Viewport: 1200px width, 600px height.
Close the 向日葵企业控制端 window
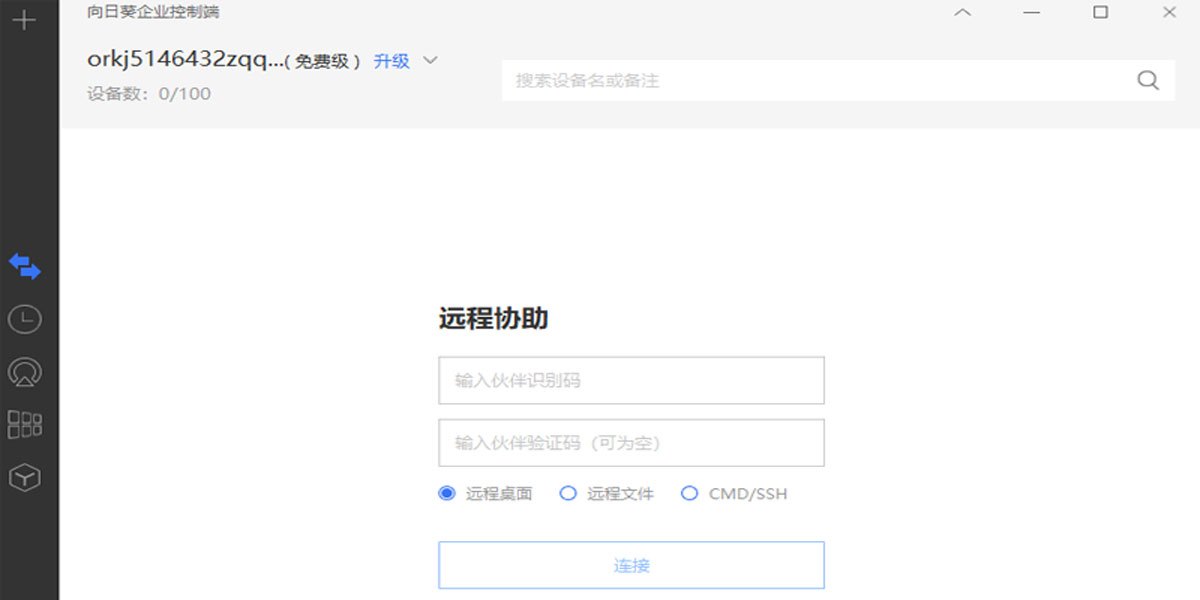coord(1169,13)
